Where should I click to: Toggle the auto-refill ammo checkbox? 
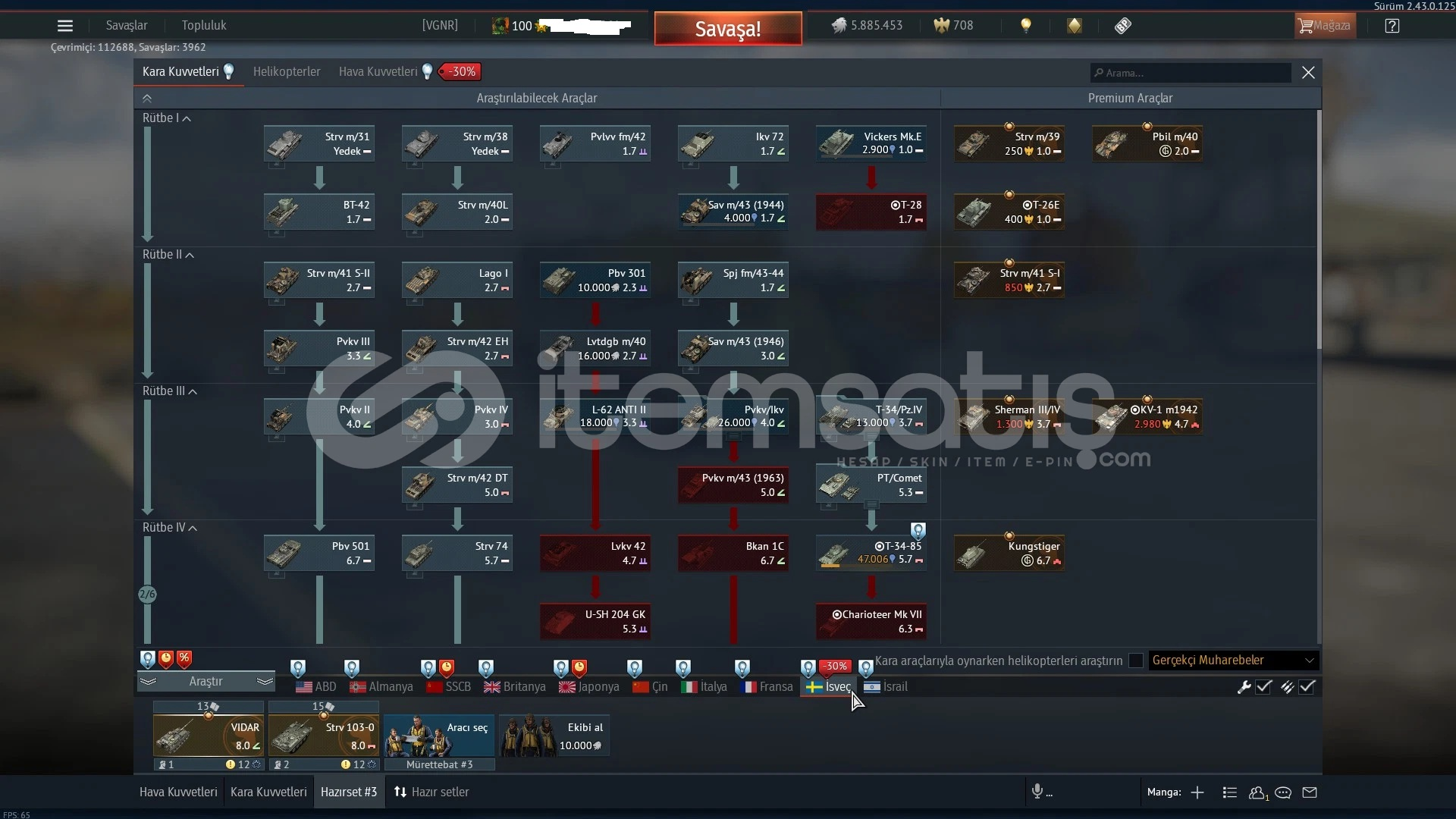[x=1307, y=687]
